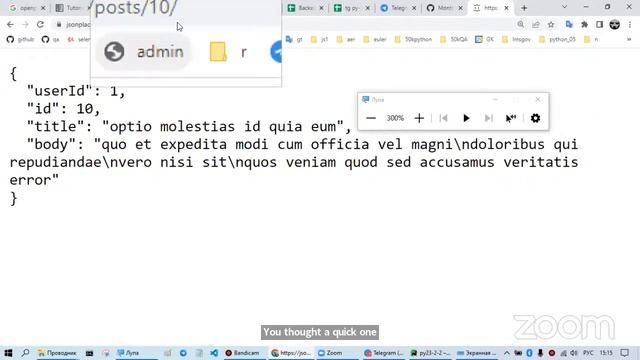Bookmark this page with the star icon
The image size is (640, 360).
pyautogui.click(x=551, y=24)
